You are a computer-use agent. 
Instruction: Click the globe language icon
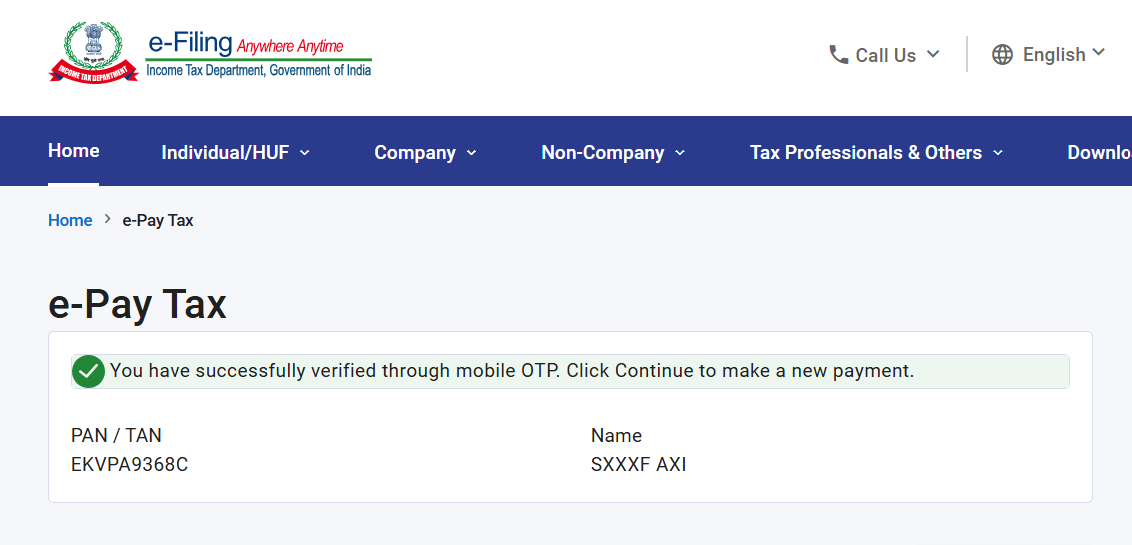(x=1002, y=55)
